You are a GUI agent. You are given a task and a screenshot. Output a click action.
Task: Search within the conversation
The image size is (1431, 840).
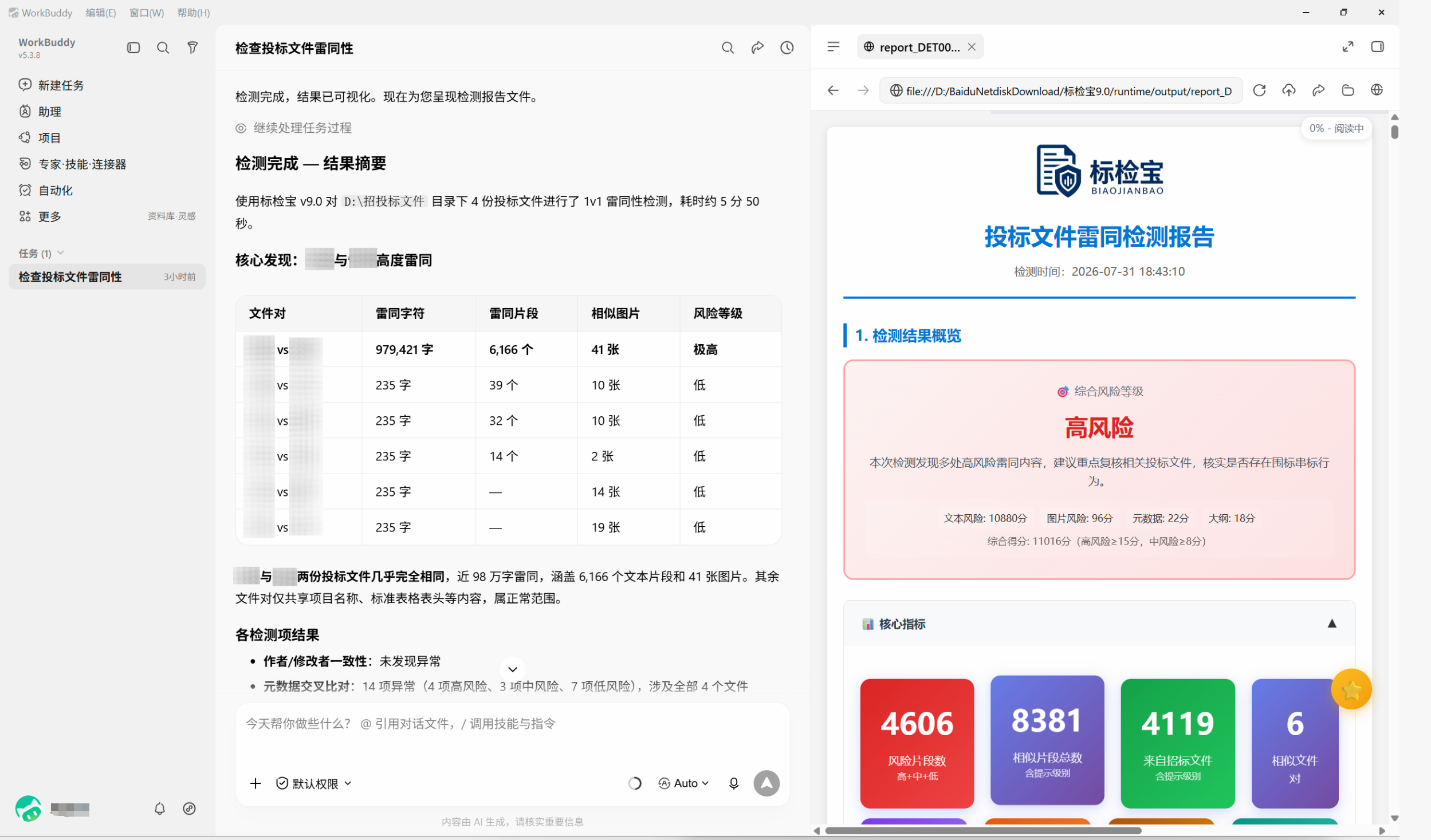tap(728, 48)
